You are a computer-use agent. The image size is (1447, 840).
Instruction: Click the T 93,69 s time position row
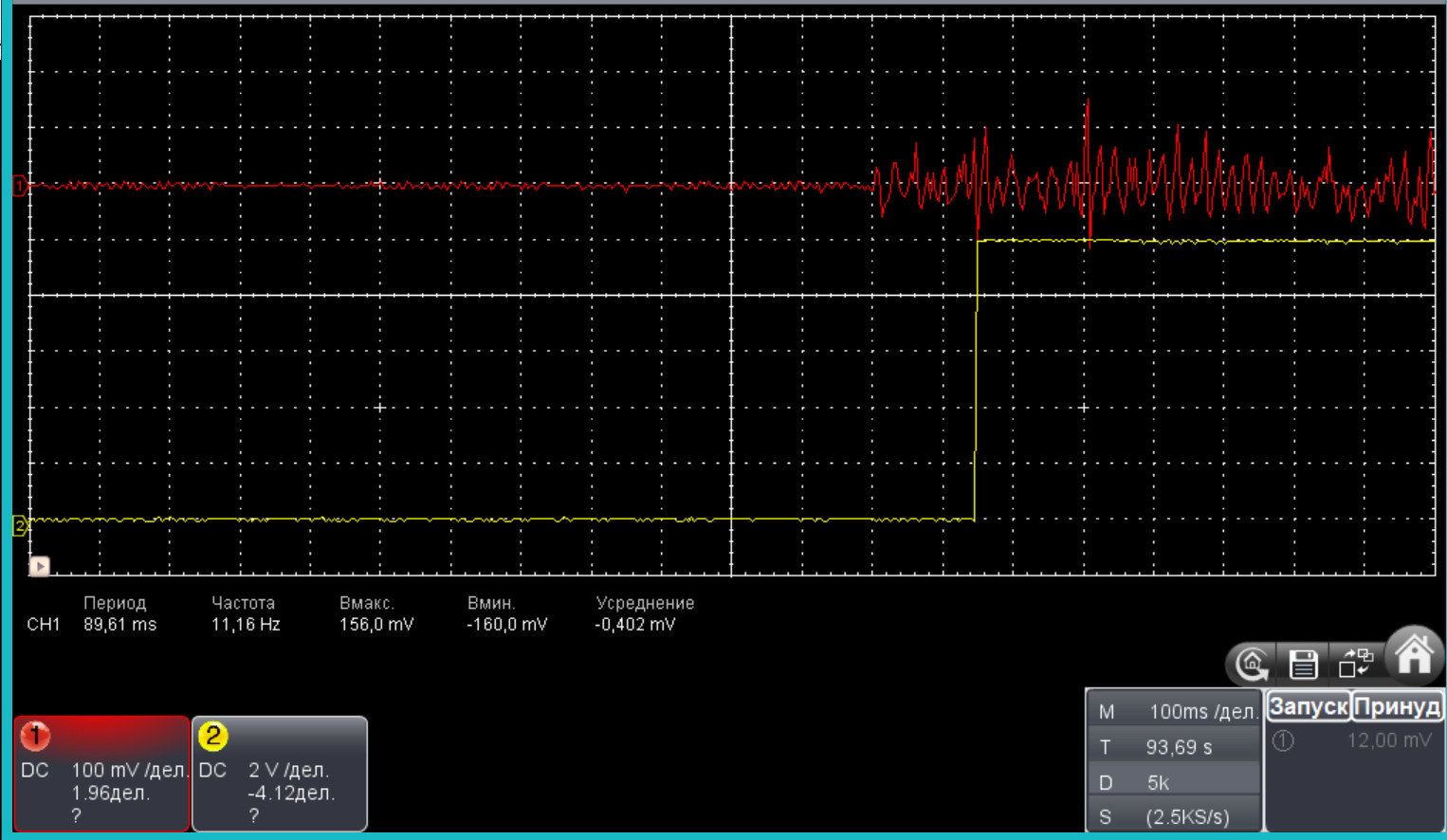point(1174,747)
